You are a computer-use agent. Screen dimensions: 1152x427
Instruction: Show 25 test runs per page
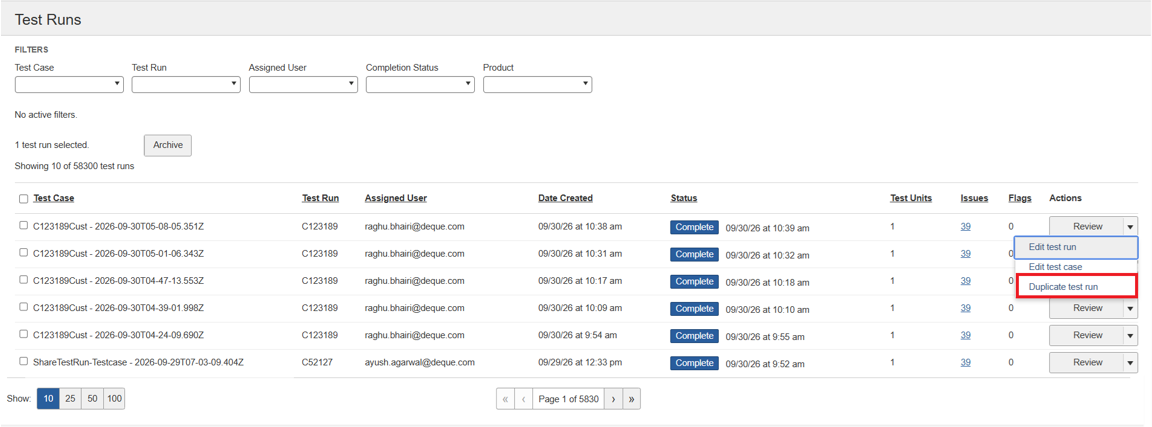point(70,399)
